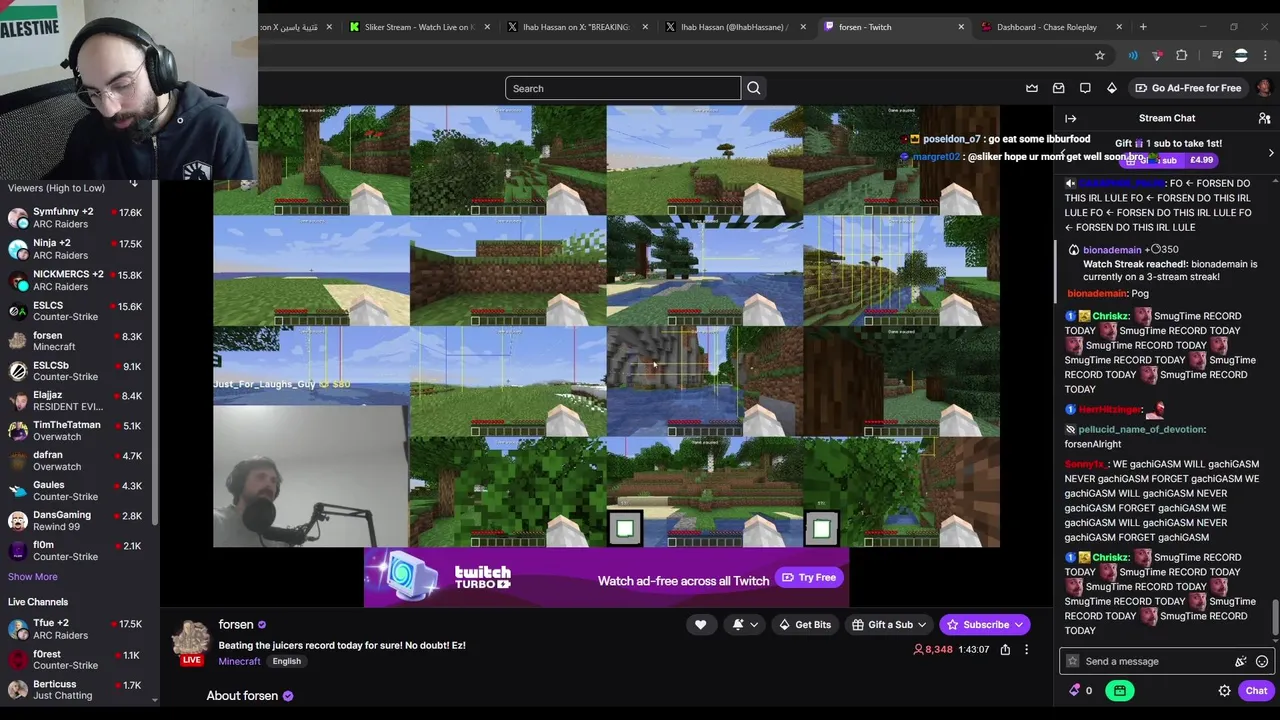Screen dimensions: 1280x720
Task: Open ESLCSb Counter-Strike channel
Action: tap(76, 371)
